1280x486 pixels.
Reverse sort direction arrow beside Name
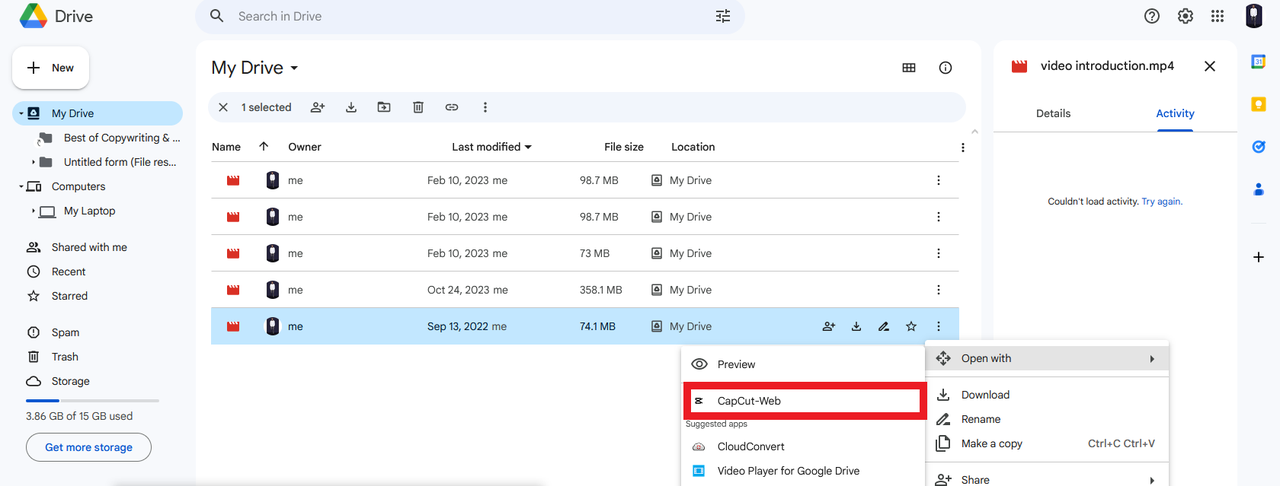[x=264, y=146]
